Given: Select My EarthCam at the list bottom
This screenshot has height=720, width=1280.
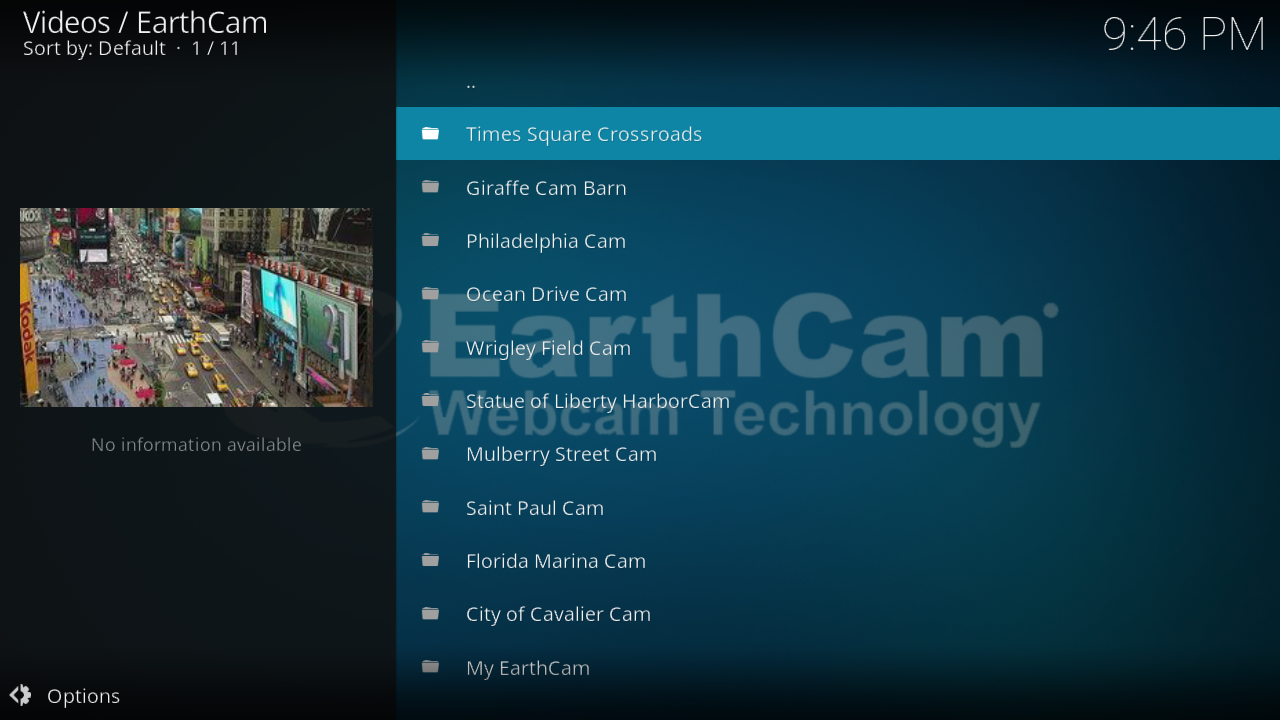Looking at the screenshot, I should point(527,668).
